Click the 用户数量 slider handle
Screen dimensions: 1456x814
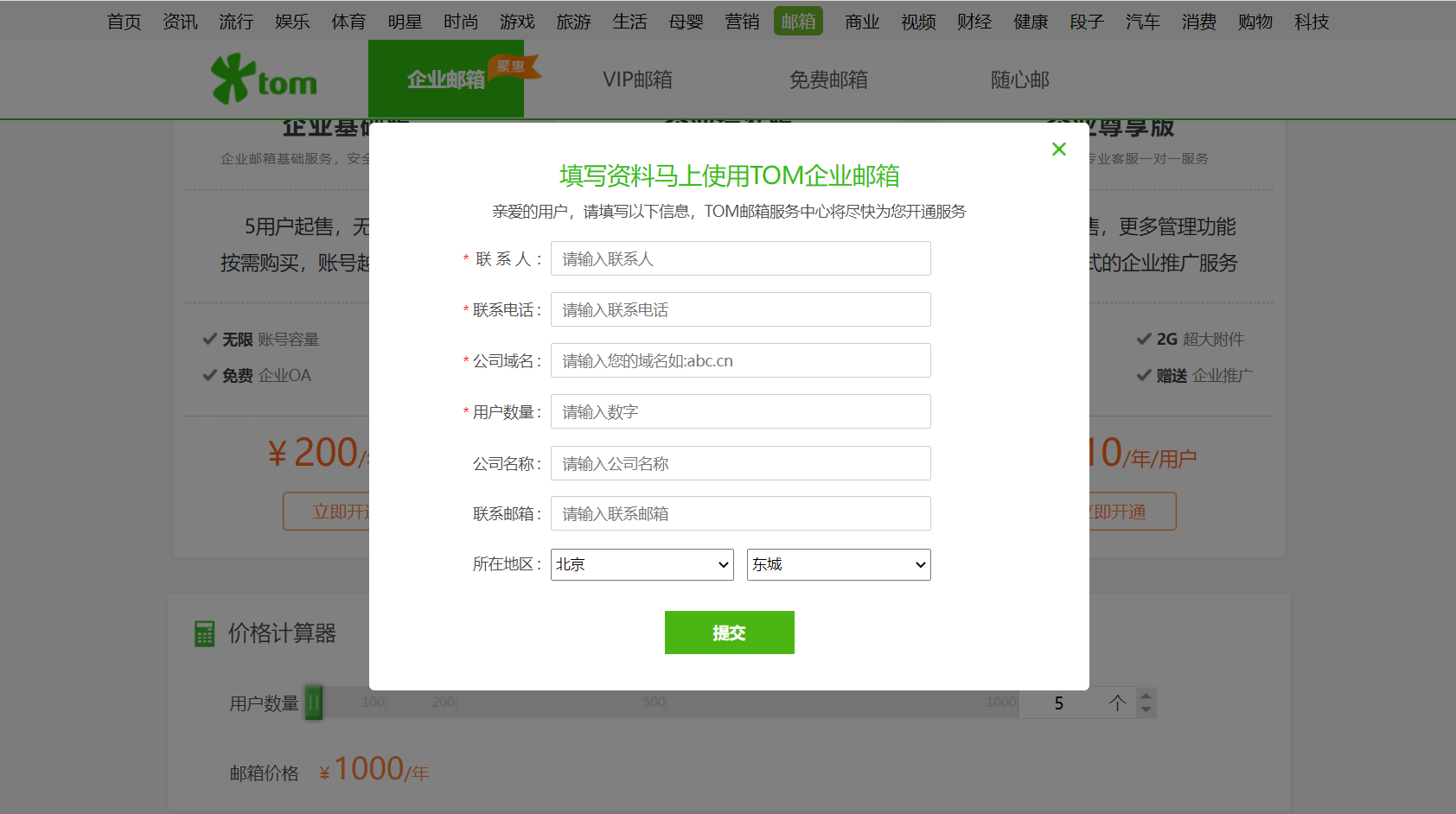click(314, 703)
